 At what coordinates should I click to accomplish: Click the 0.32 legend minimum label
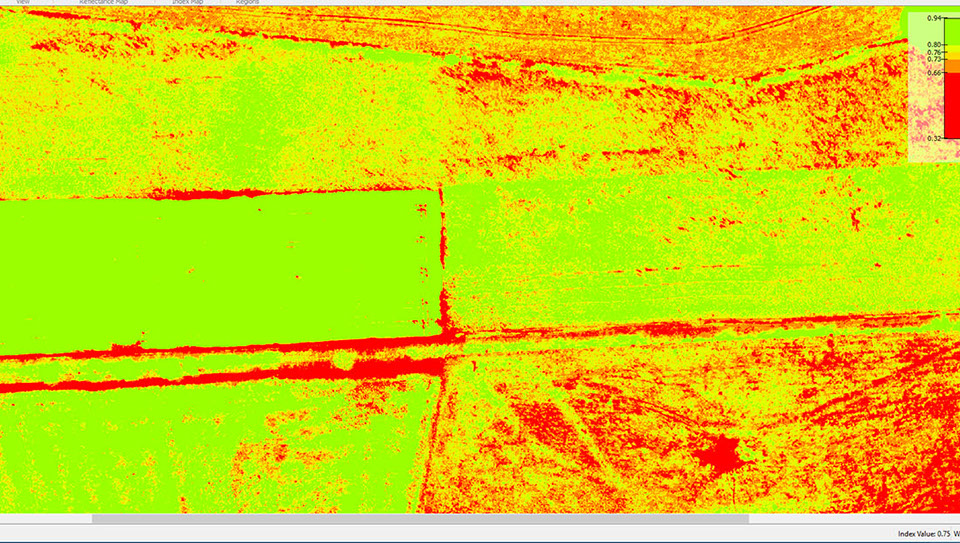tap(934, 138)
